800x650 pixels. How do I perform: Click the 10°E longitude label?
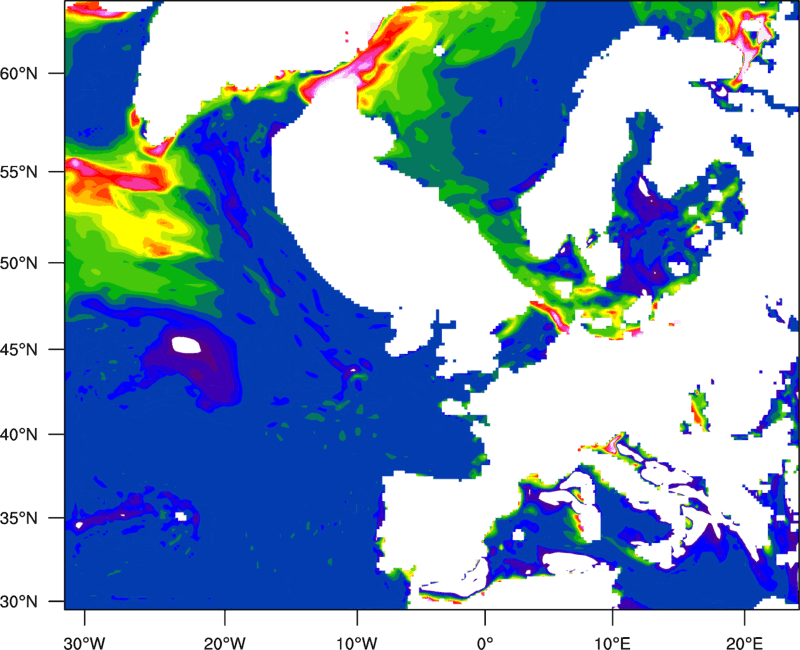tap(612, 643)
